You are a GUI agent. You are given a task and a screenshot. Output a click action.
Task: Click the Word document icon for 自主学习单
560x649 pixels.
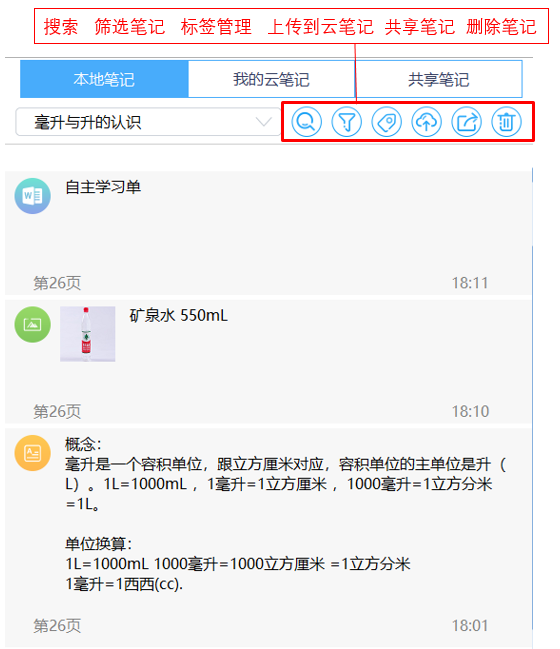tap(33, 196)
